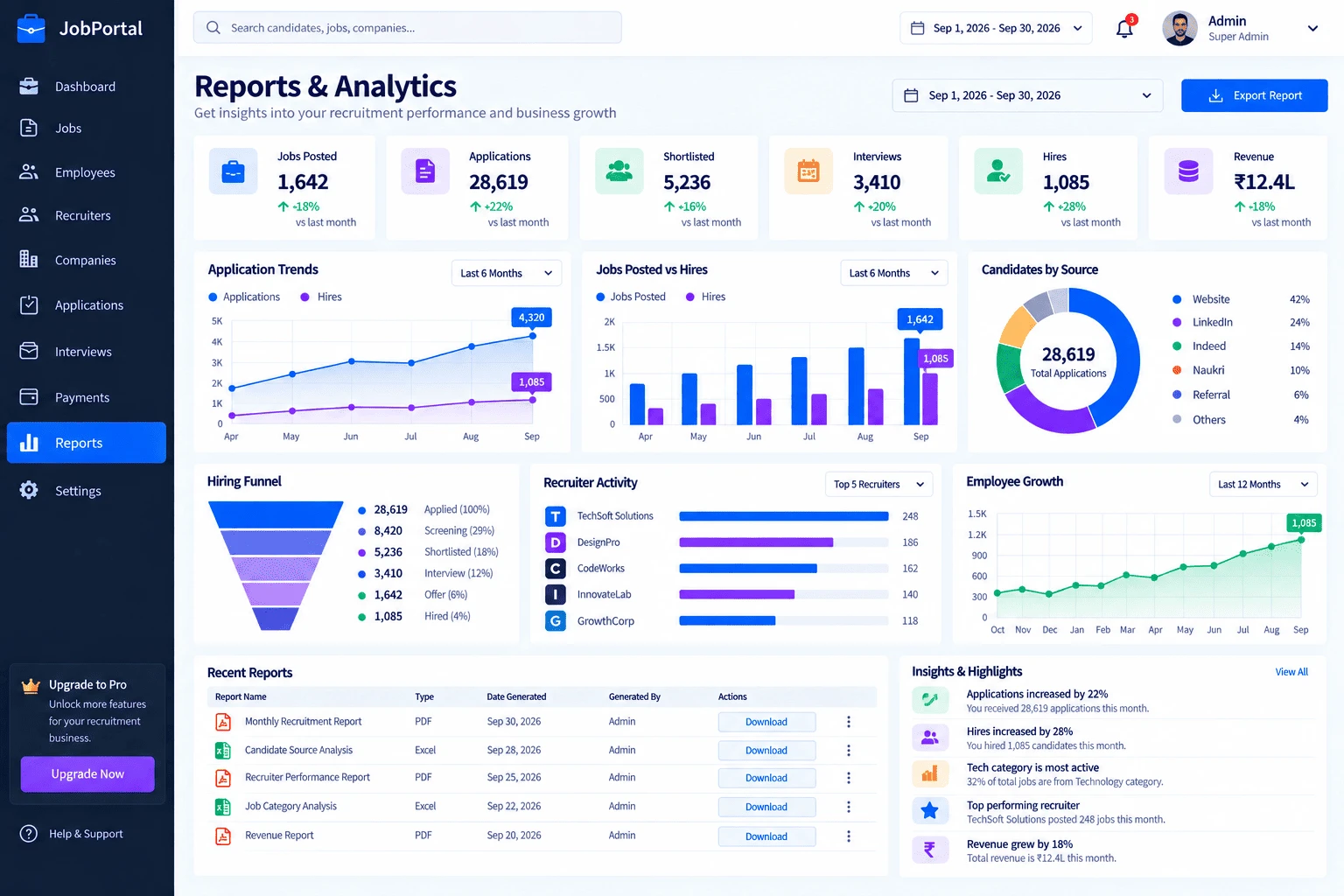Image resolution: width=1344 pixels, height=896 pixels.
Task: Click Excel icon of Job Category Analysis
Action: (x=223, y=807)
